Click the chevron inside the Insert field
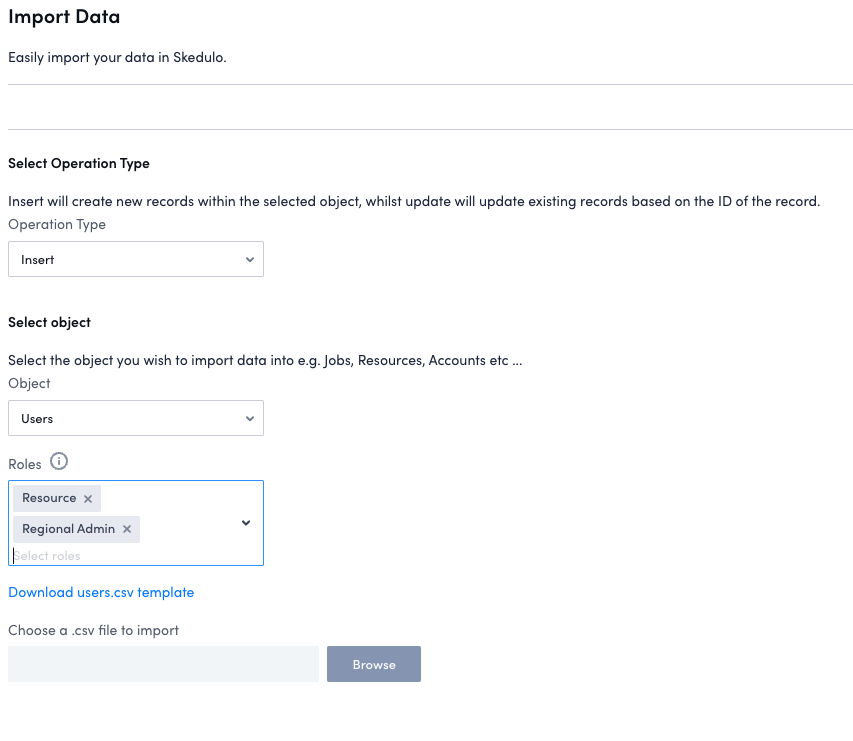This screenshot has height=741, width=853. click(x=250, y=258)
